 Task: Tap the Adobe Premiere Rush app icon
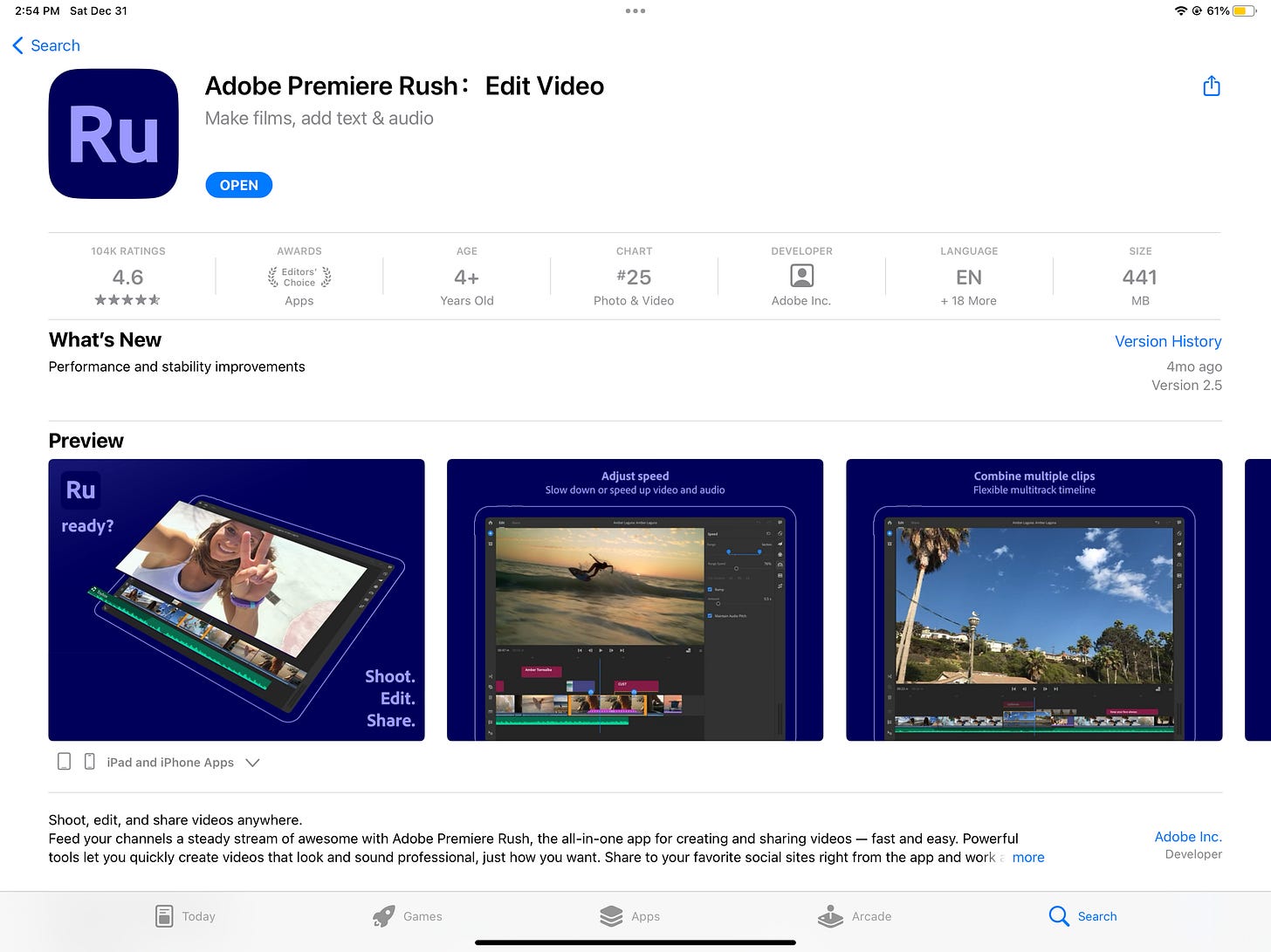click(x=113, y=134)
